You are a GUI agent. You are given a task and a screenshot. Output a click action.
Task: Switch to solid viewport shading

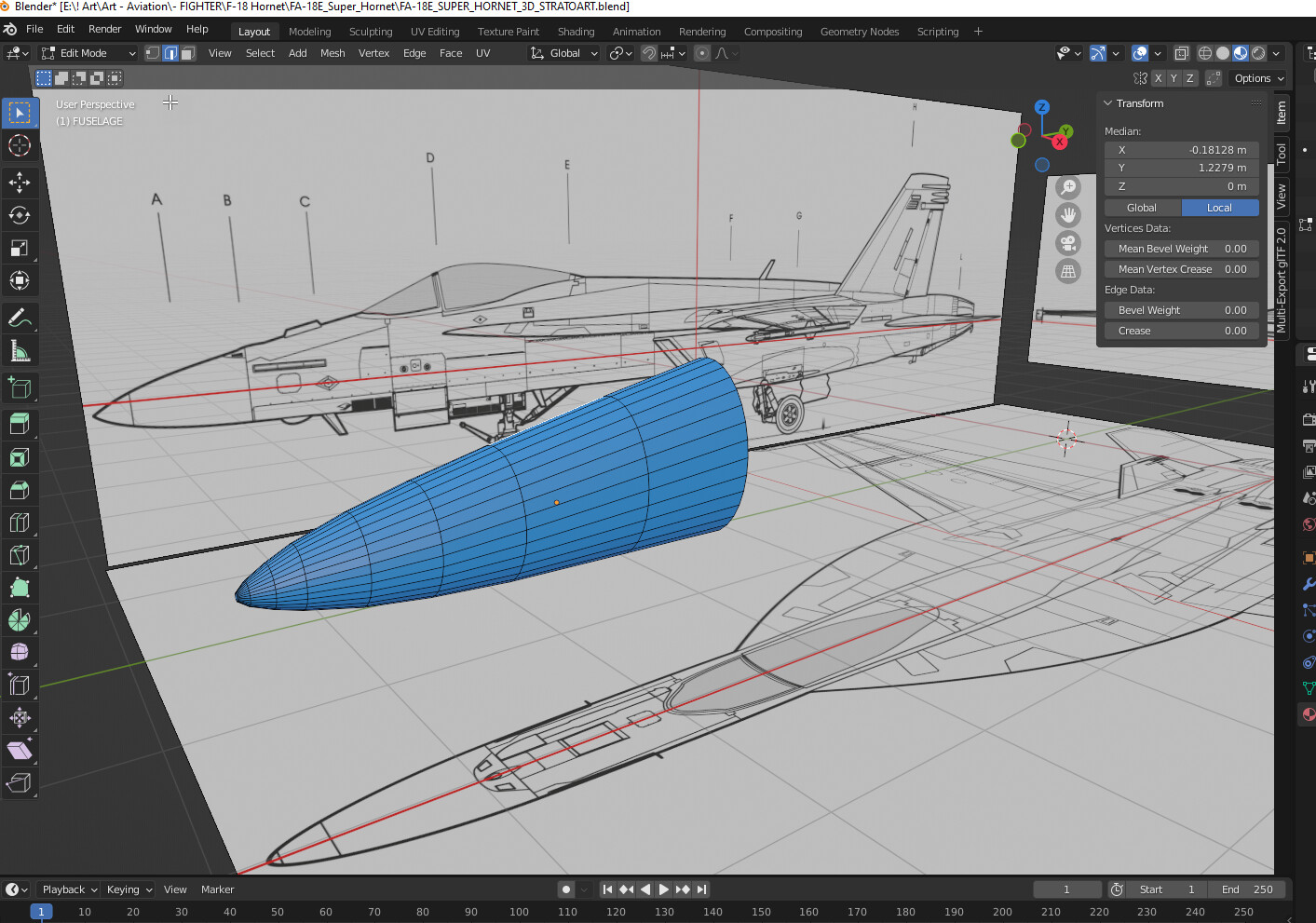[1223, 53]
